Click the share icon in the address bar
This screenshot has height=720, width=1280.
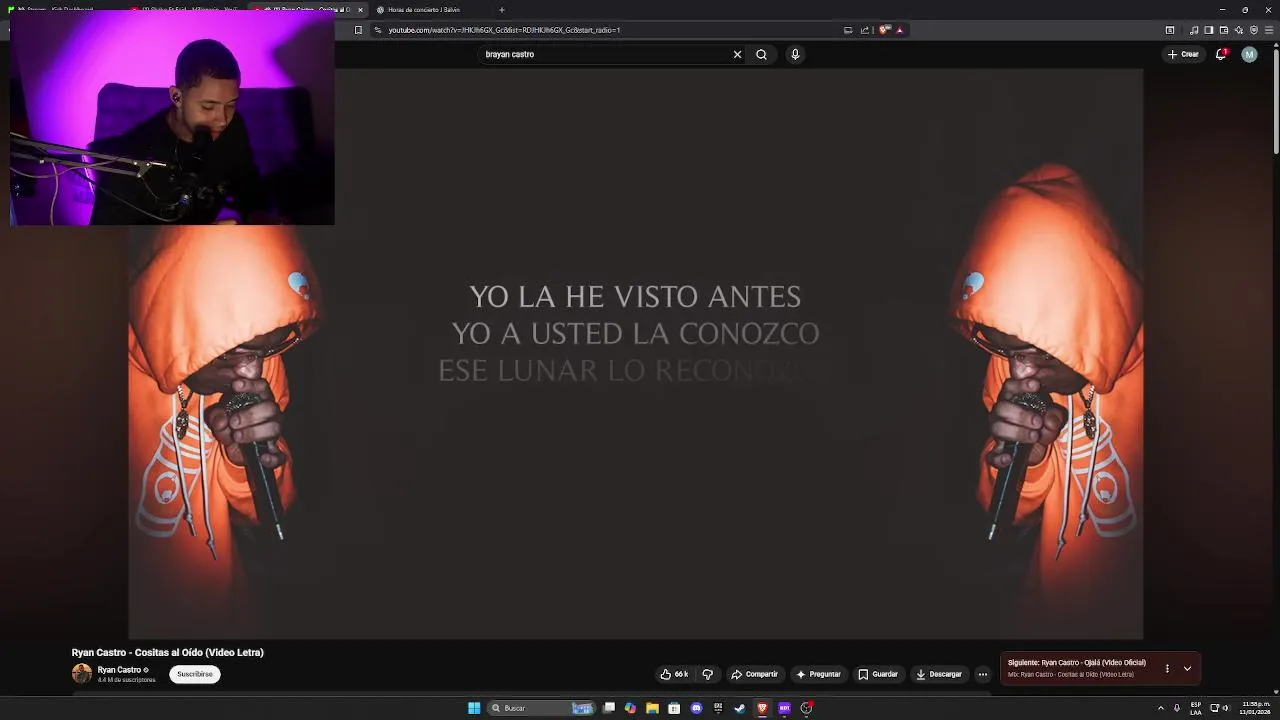click(x=865, y=30)
